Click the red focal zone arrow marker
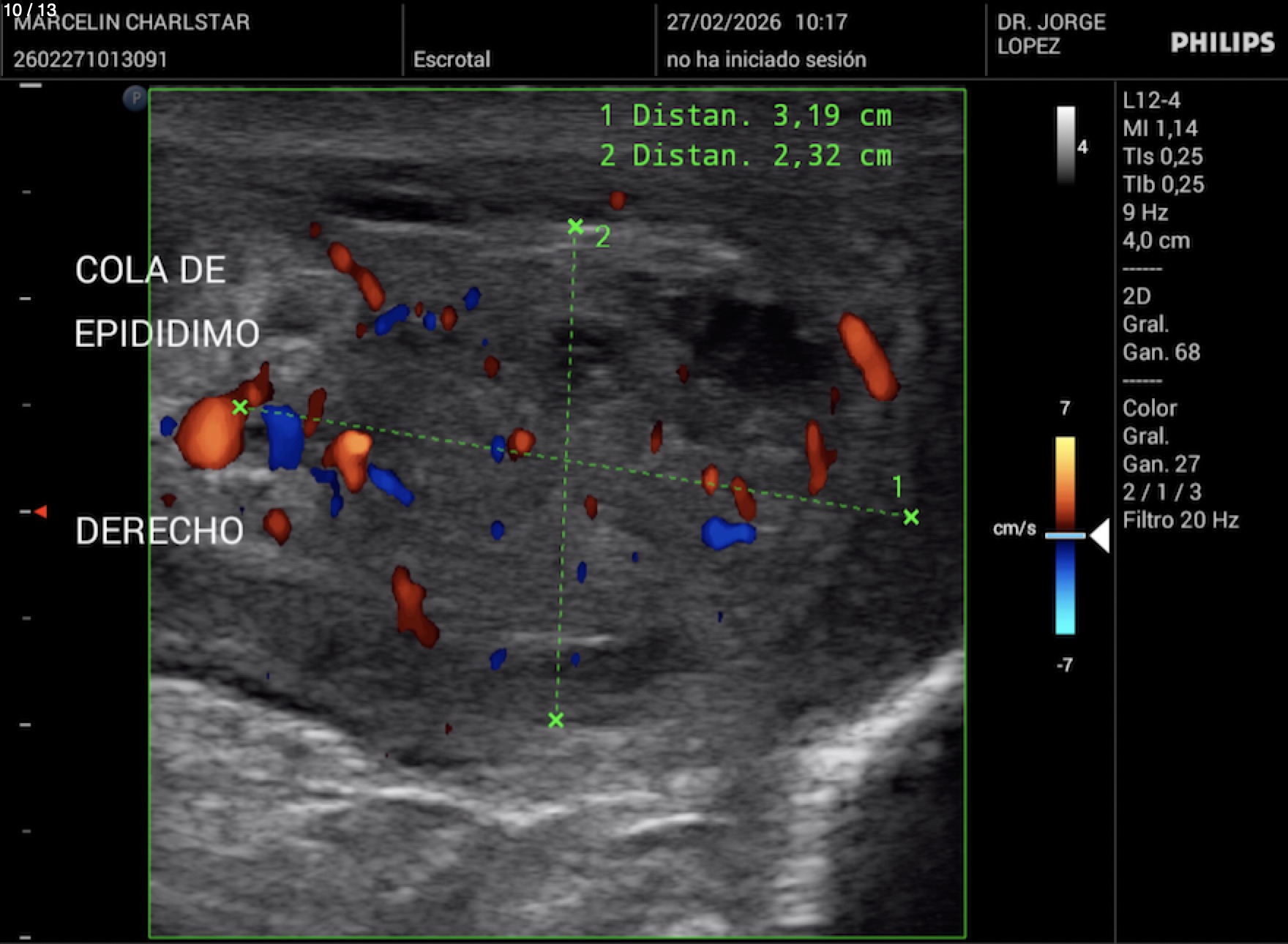The height and width of the screenshot is (944, 1288). 41,512
